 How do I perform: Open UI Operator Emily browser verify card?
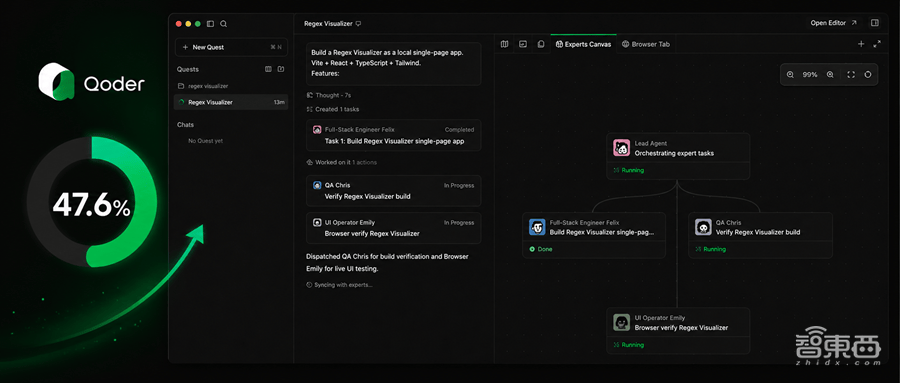point(394,228)
